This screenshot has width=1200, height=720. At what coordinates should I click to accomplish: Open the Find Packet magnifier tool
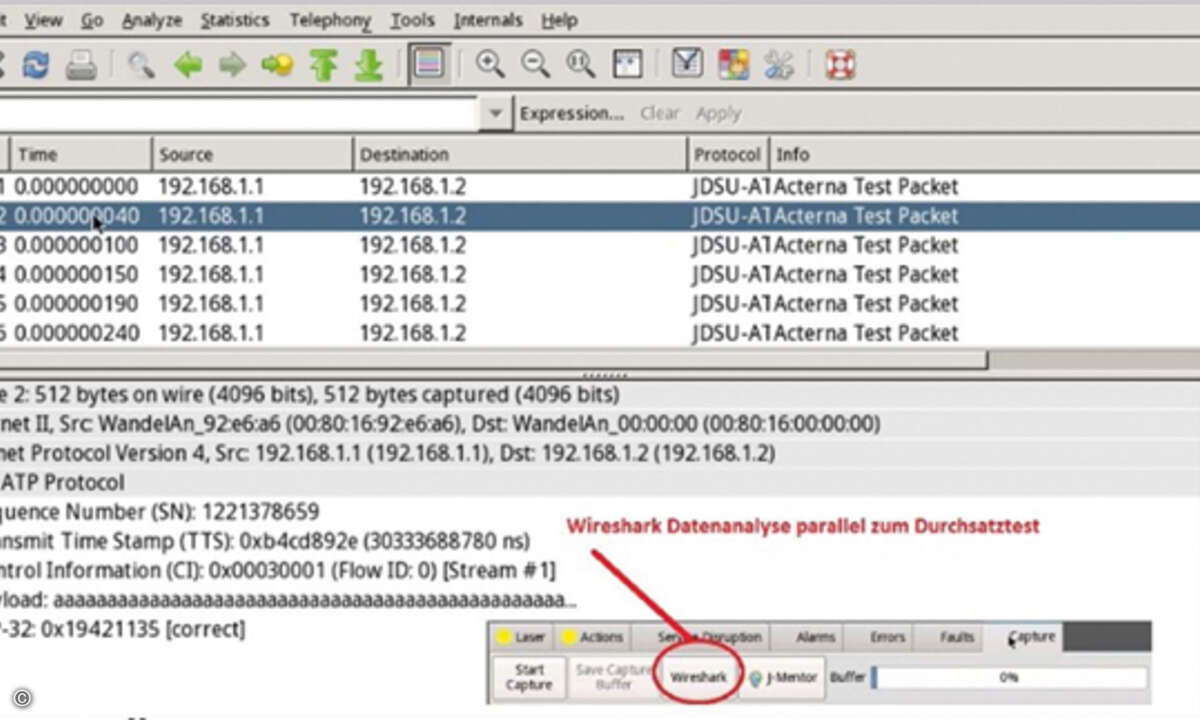click(141, 66)
